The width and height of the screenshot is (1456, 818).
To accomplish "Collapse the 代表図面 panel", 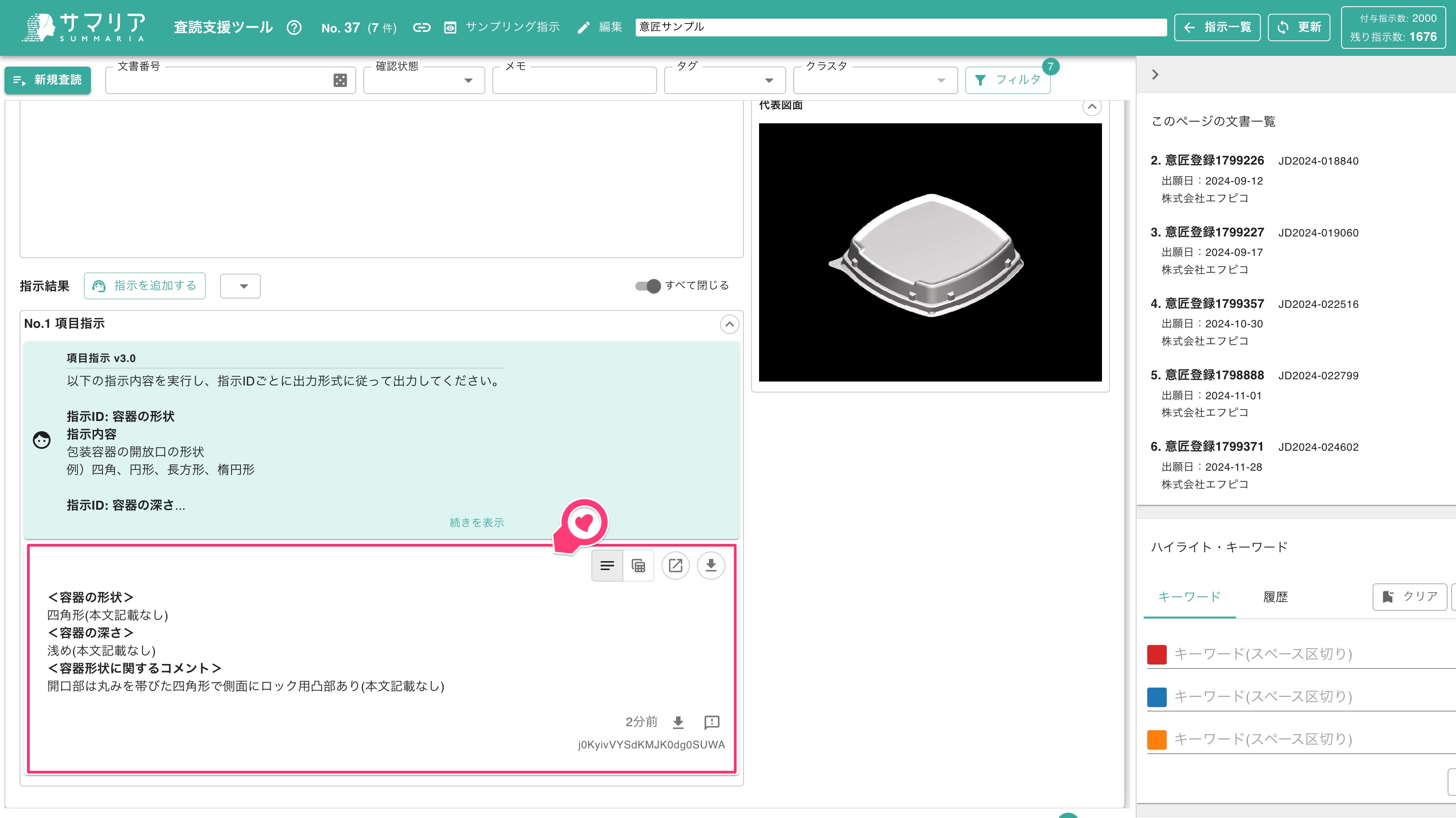I will pyautogui.click(x=1091, y=106).
